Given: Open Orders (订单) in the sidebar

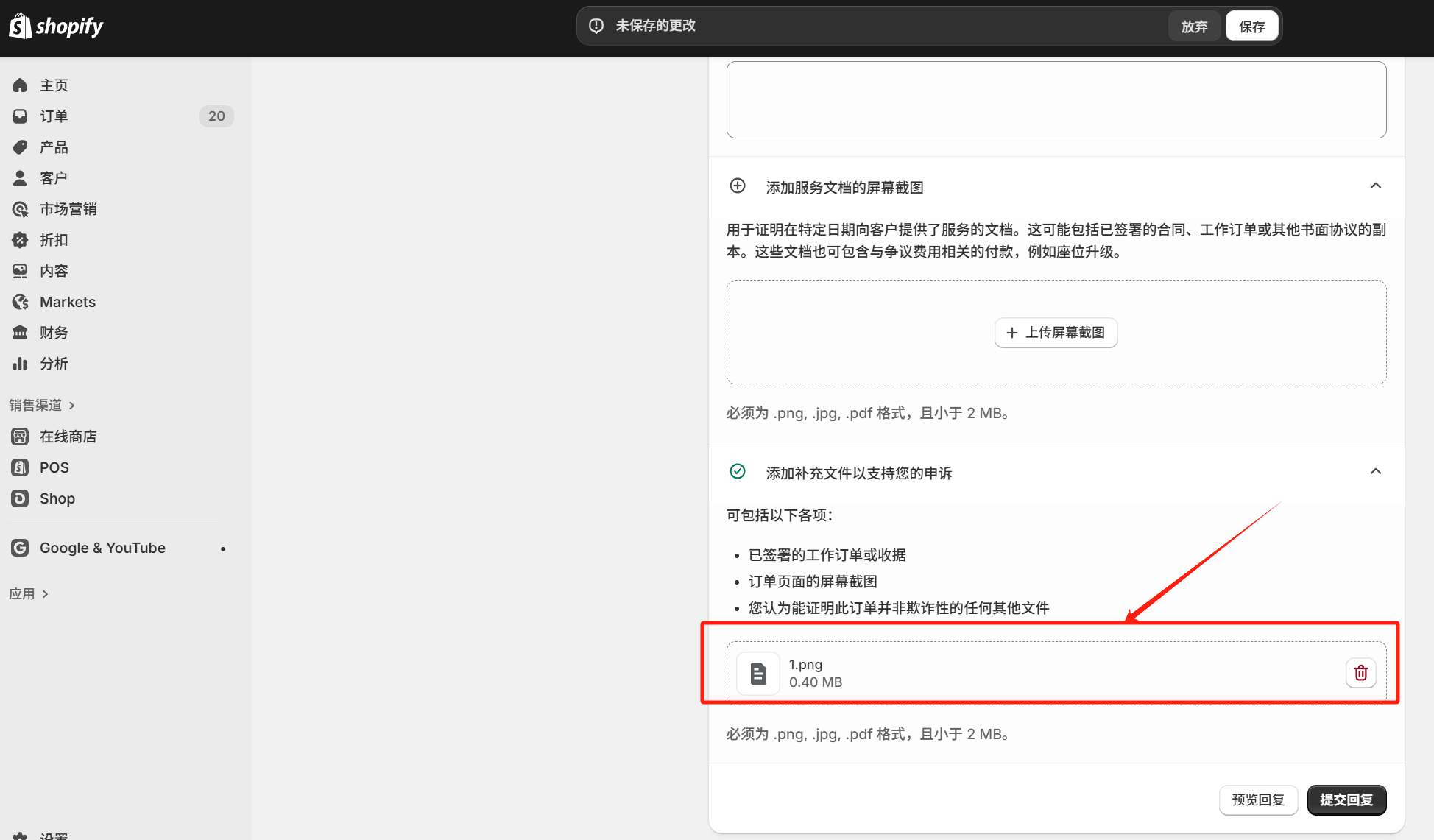Looking at the screenshot, I should coord(54,116).
